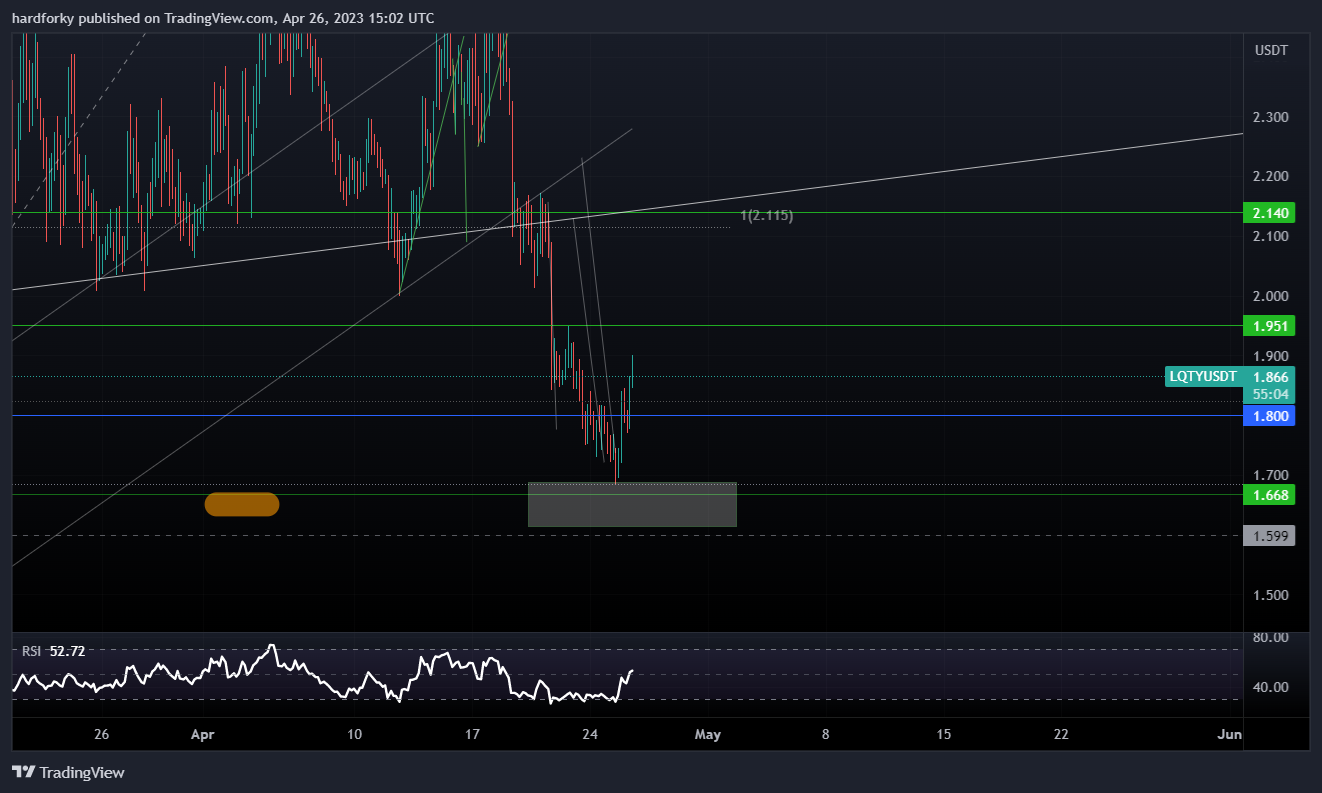The width and height of the screenshot is (1322, 793).
Task: Click the blue 1.800 price label
Action: (x=1268, y=416)
